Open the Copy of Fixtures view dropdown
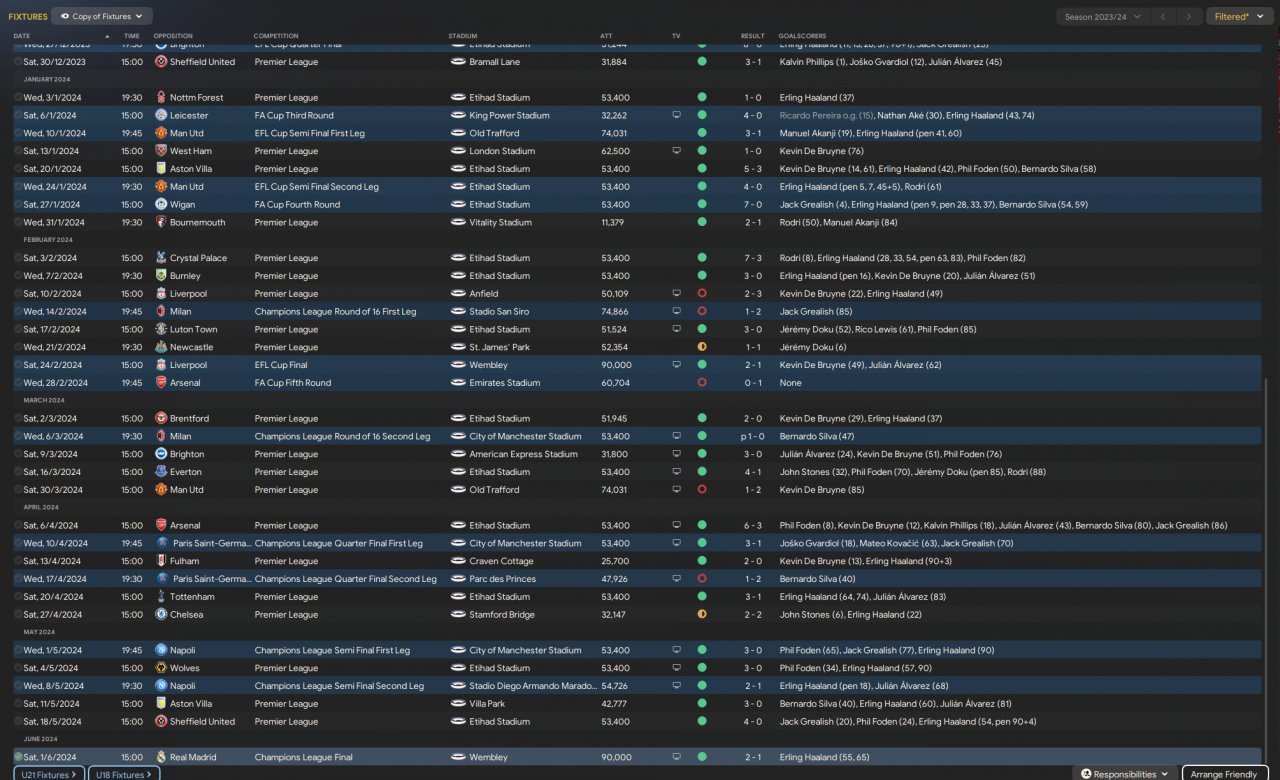 tap(101, 16)
